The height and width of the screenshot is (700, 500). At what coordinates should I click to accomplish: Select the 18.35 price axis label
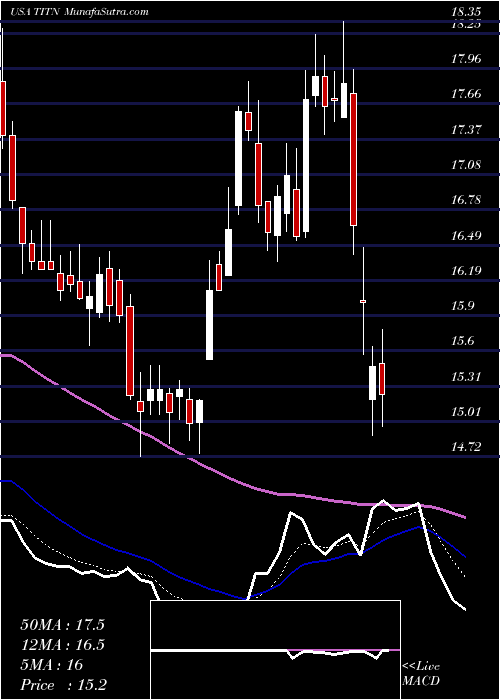(466, 12)
